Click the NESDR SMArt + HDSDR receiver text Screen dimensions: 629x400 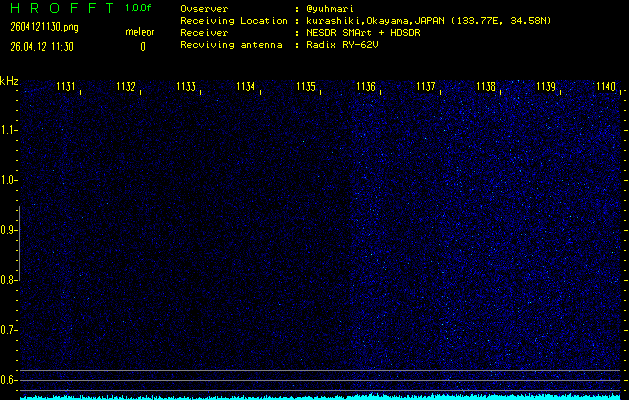[370, 32]
